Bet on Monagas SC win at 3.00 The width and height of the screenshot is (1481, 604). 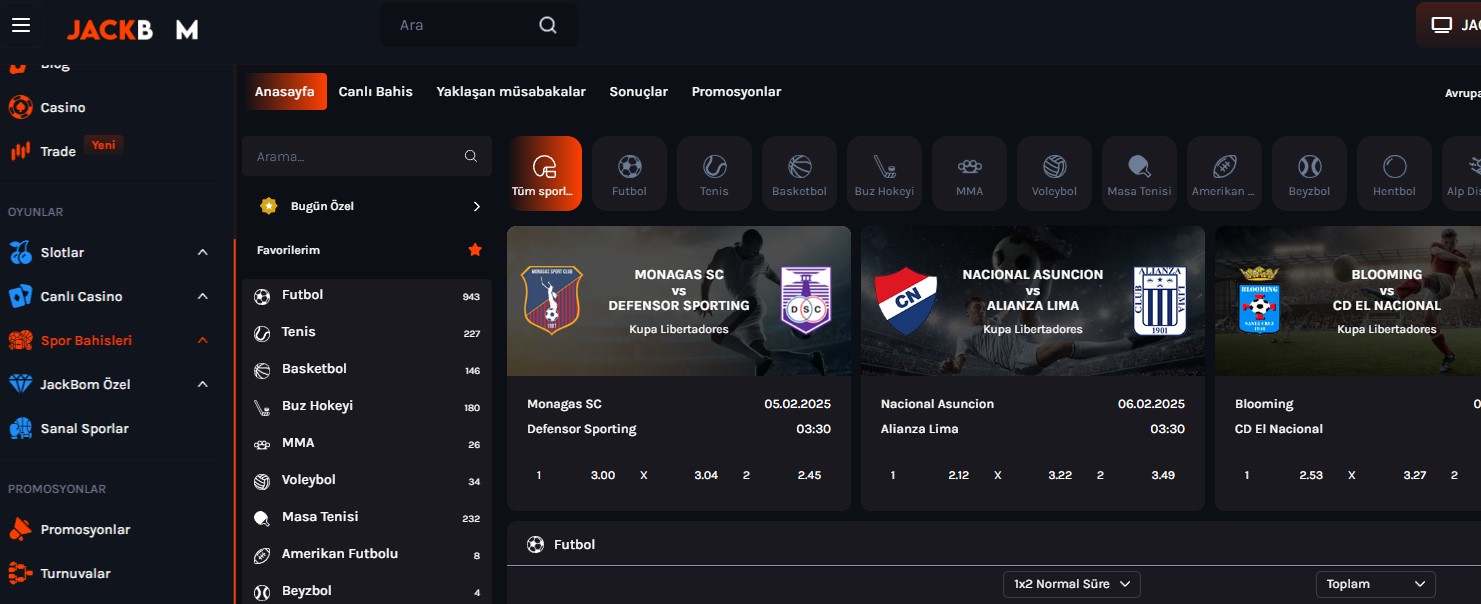point(602,475)
